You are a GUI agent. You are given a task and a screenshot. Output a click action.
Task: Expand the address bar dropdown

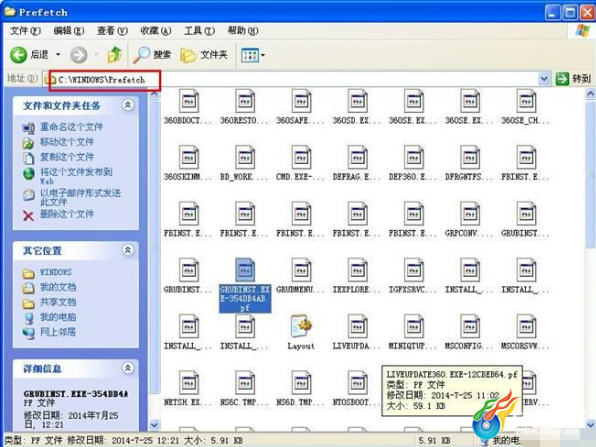tap(544, 79)
